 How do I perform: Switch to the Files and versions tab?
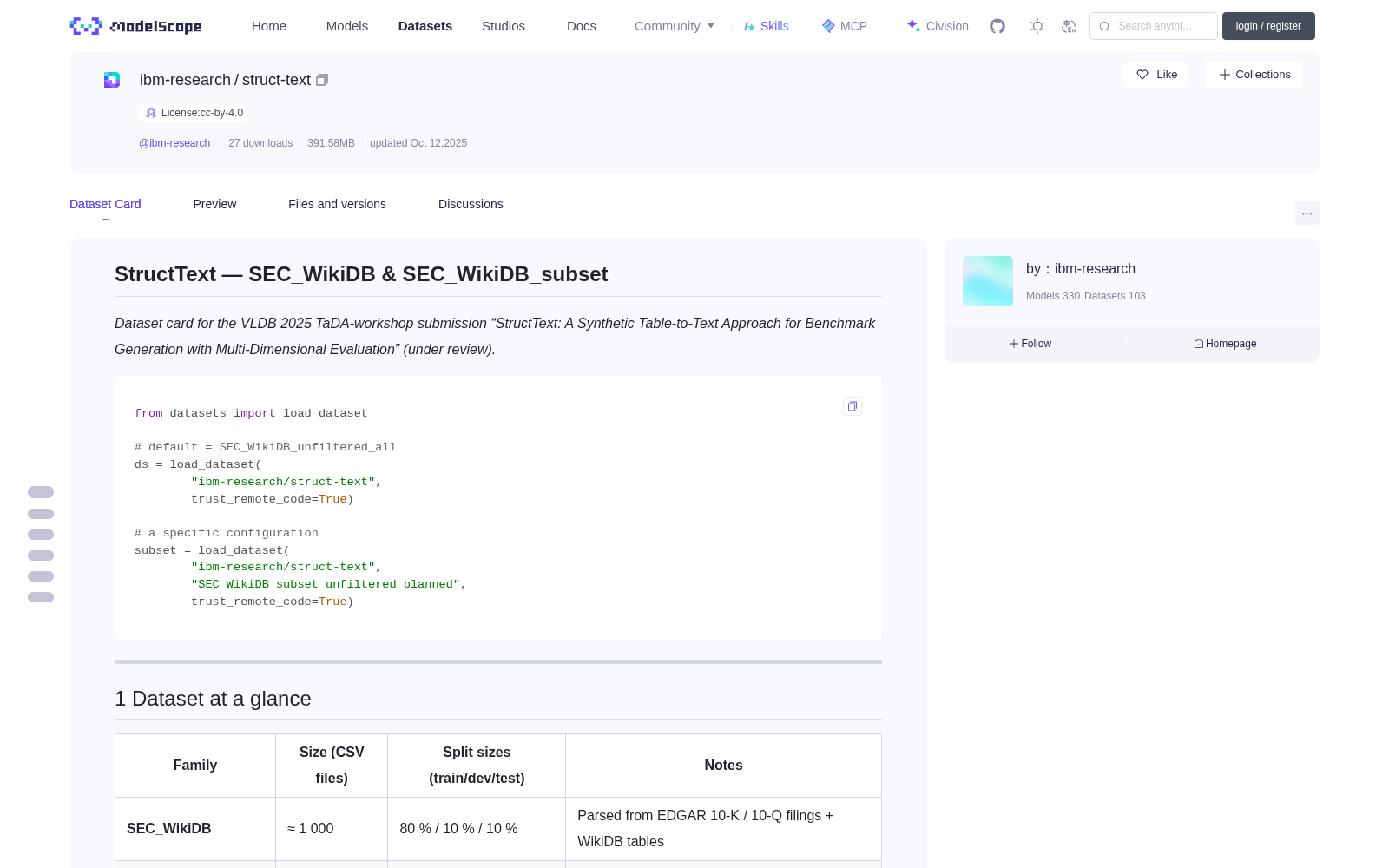coord(337,204)
